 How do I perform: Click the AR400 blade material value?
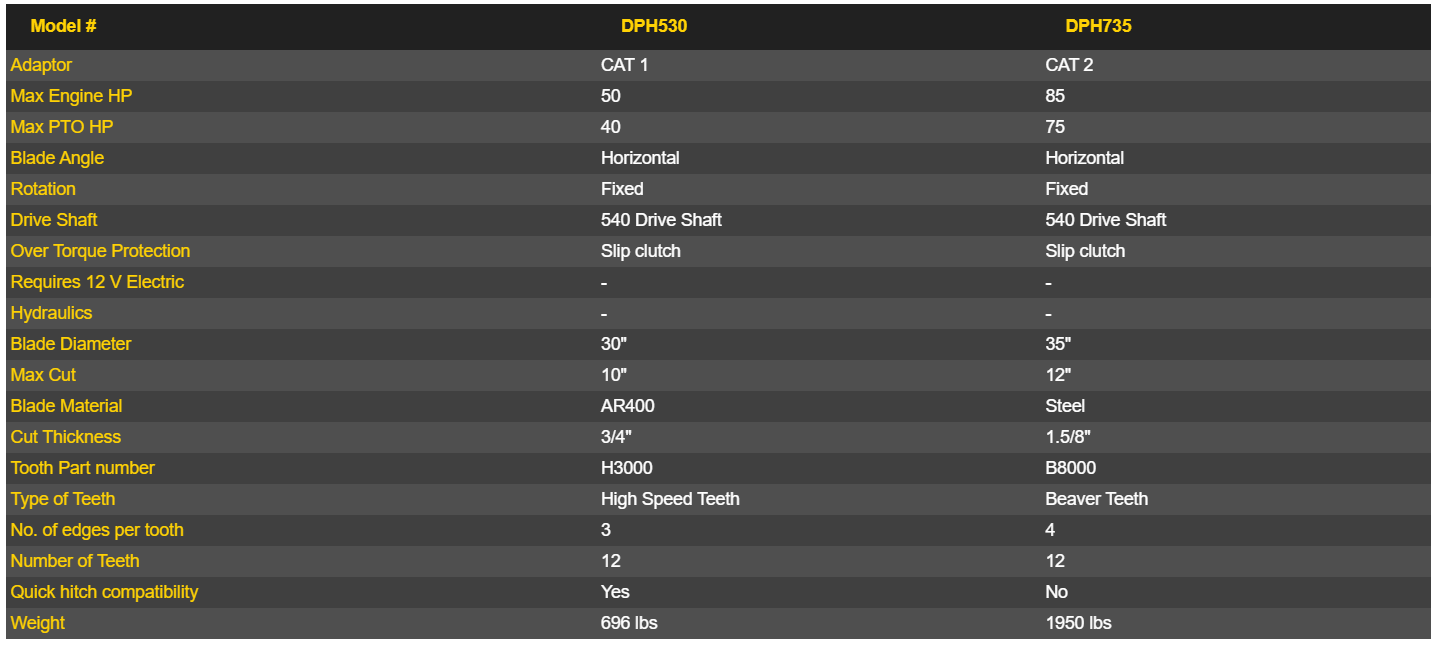[x=628, y=406]
